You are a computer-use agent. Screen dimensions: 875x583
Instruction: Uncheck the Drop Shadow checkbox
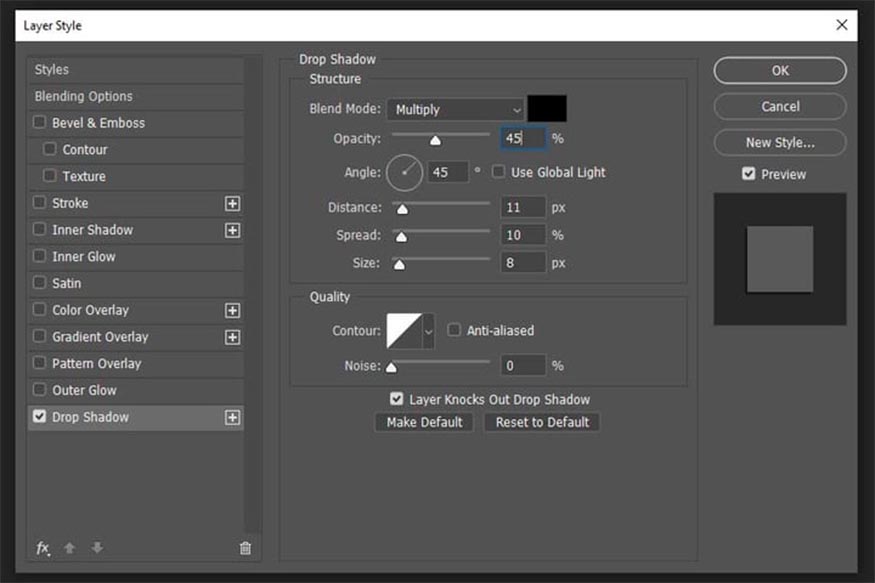coord(39,417)
